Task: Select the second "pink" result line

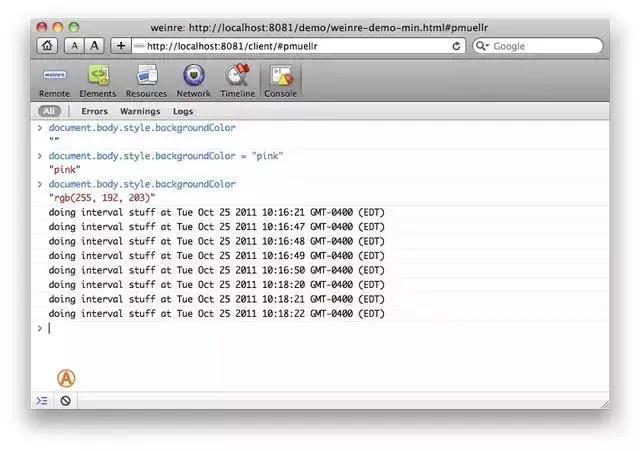Action: pos(64,169)
